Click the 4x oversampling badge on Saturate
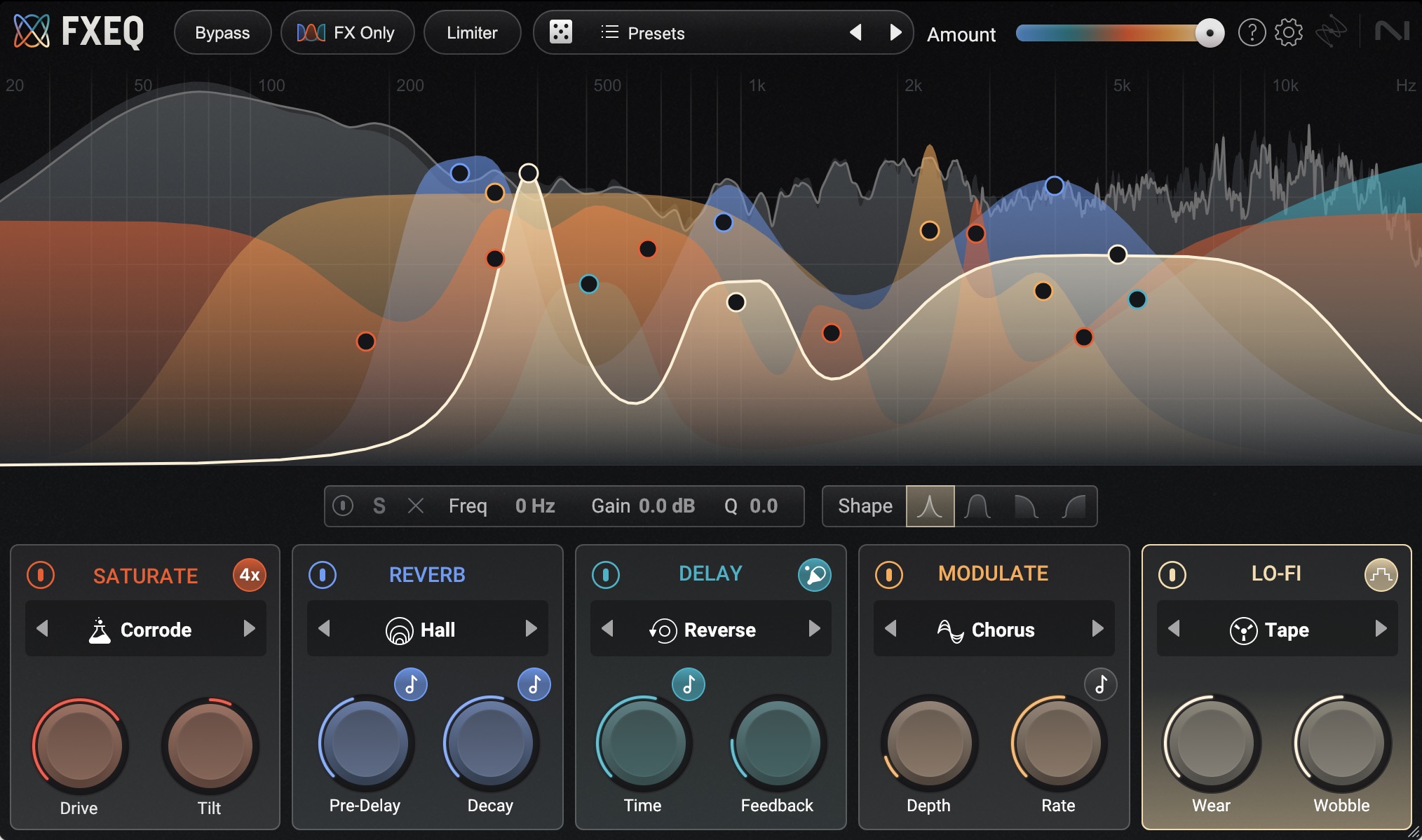The image size is (1422, 840). click(x=250, y=575)
